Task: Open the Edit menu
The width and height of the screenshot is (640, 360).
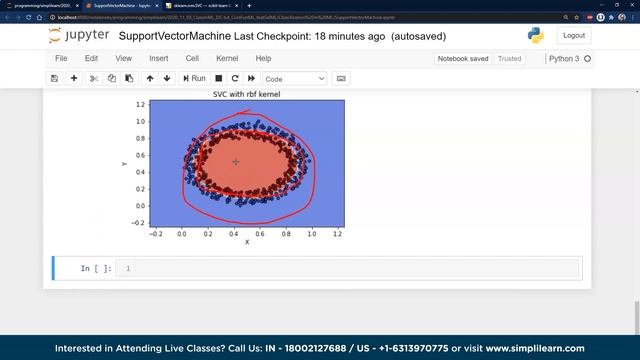Action: click(91, 58)
